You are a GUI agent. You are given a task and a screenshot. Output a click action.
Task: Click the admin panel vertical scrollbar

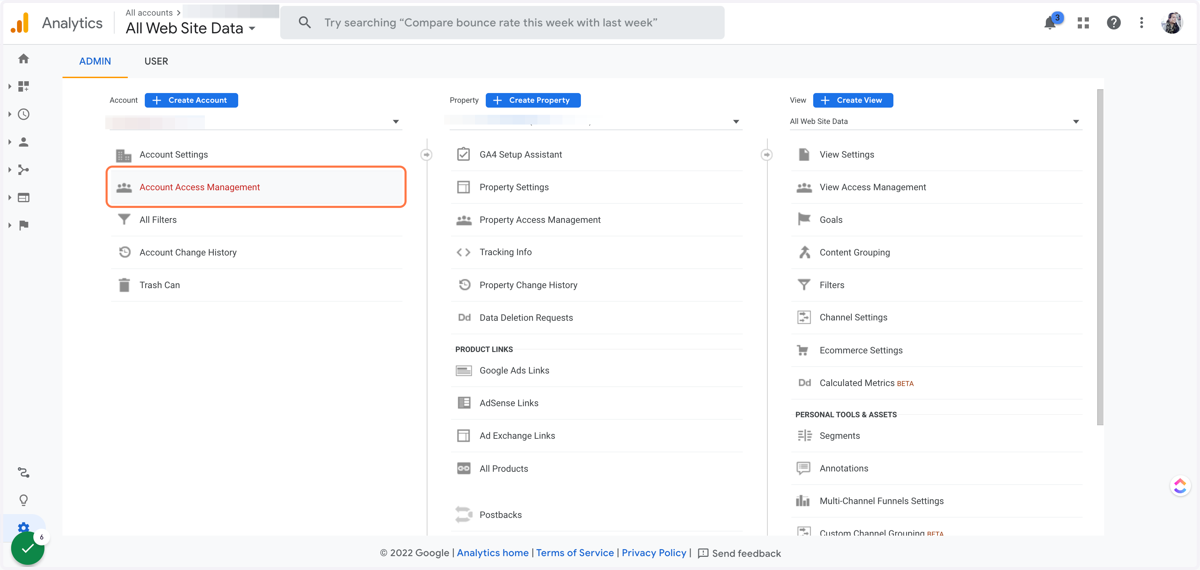pos(1100,258)
